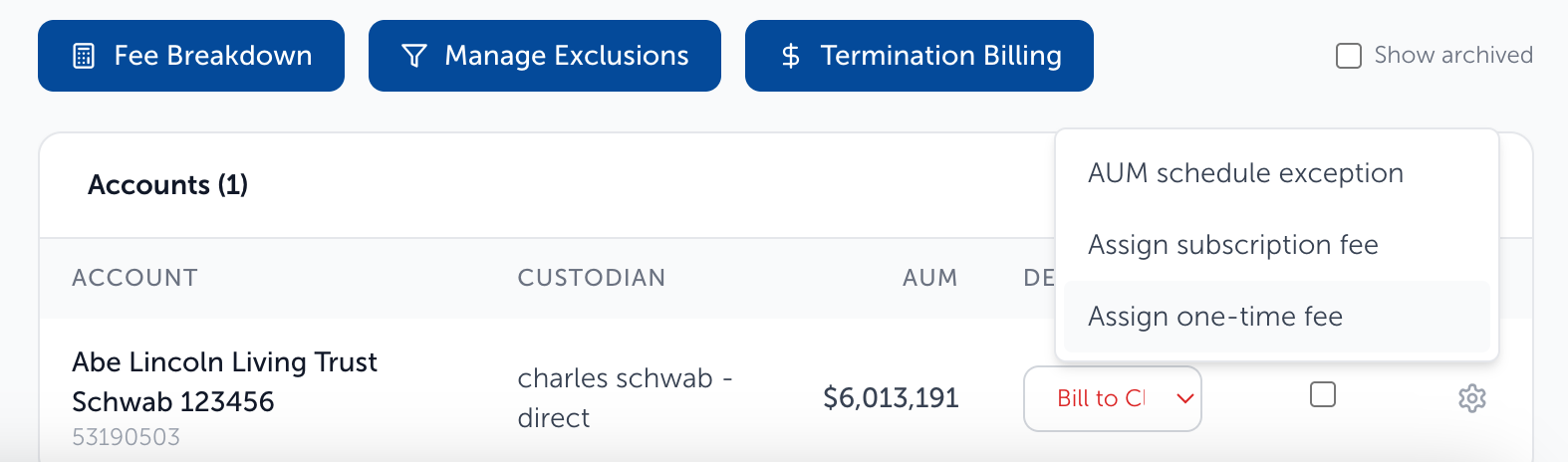This screenshot has height=462, width=1568.
Task: Click the dollar sign icon on Termination Billing
Action: 790,56
